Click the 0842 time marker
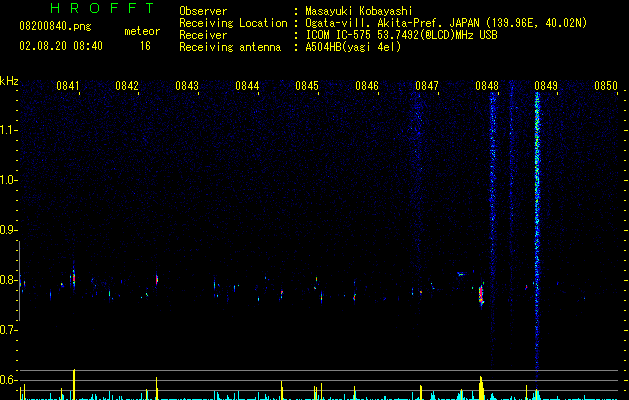 pos(127,86)
